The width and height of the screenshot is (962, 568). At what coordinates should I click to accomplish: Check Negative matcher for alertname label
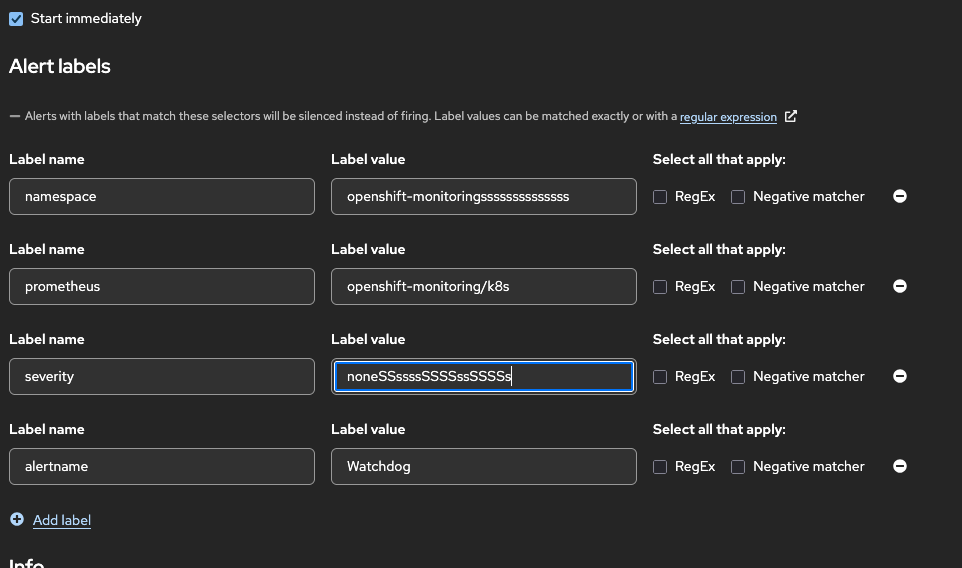738,467
